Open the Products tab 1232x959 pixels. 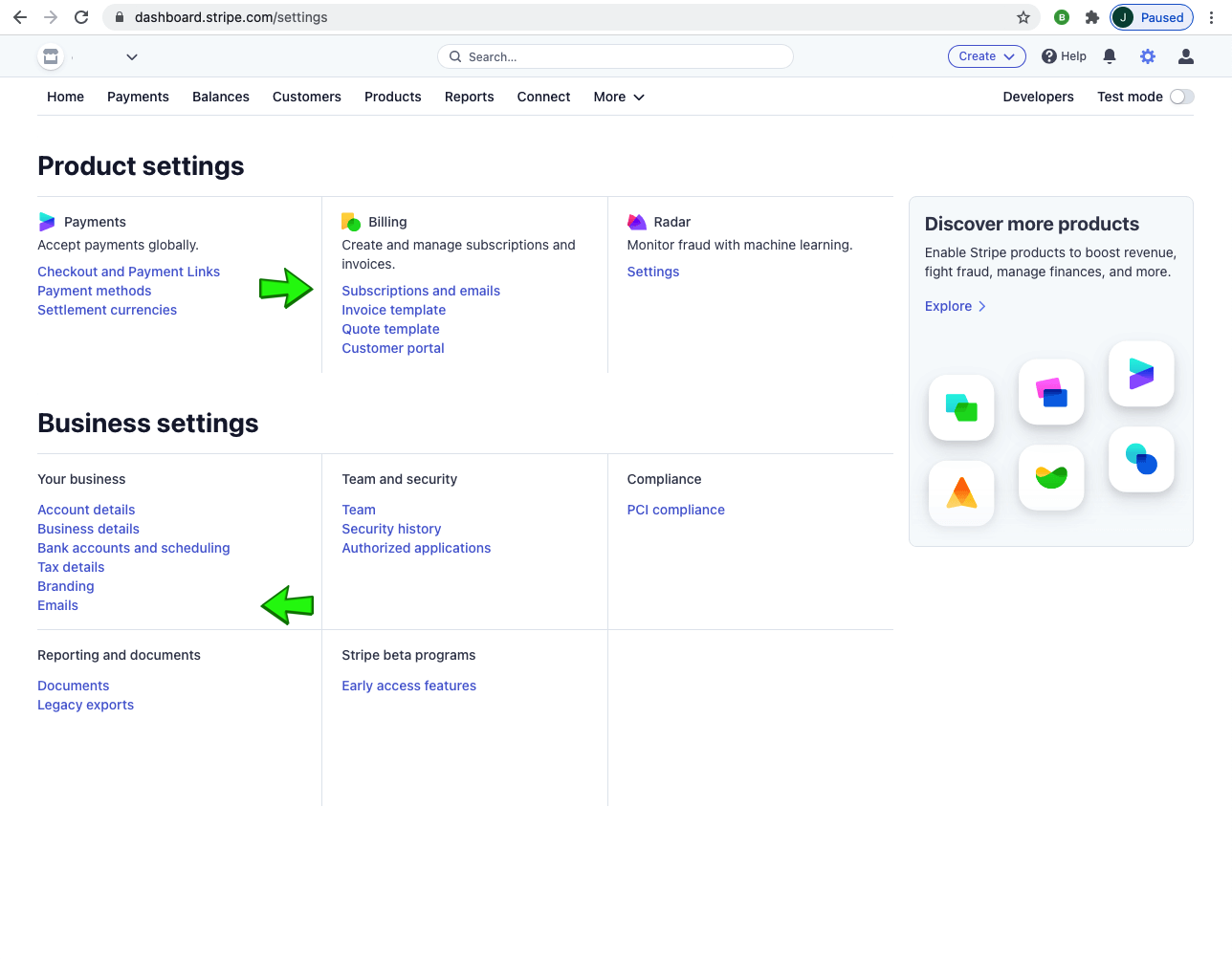tap(393, 97)
